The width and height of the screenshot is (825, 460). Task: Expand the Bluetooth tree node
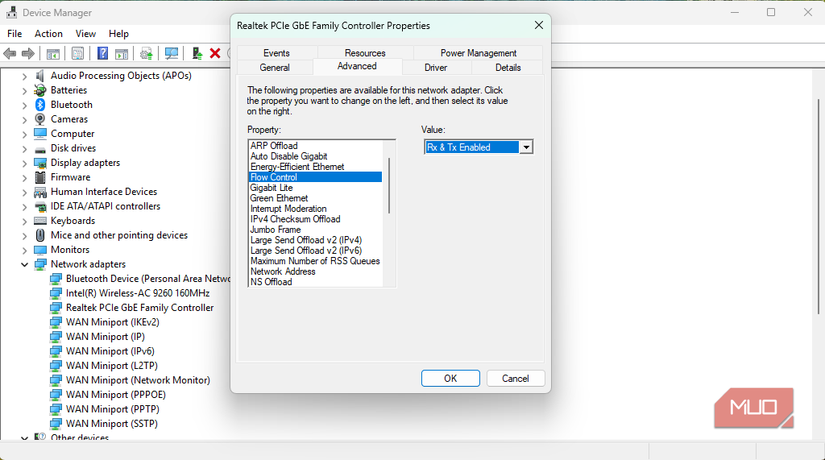click(24, 105)
